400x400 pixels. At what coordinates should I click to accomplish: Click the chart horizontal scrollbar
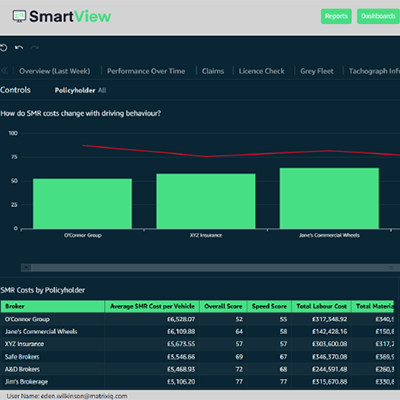click(x=210, y=267)
